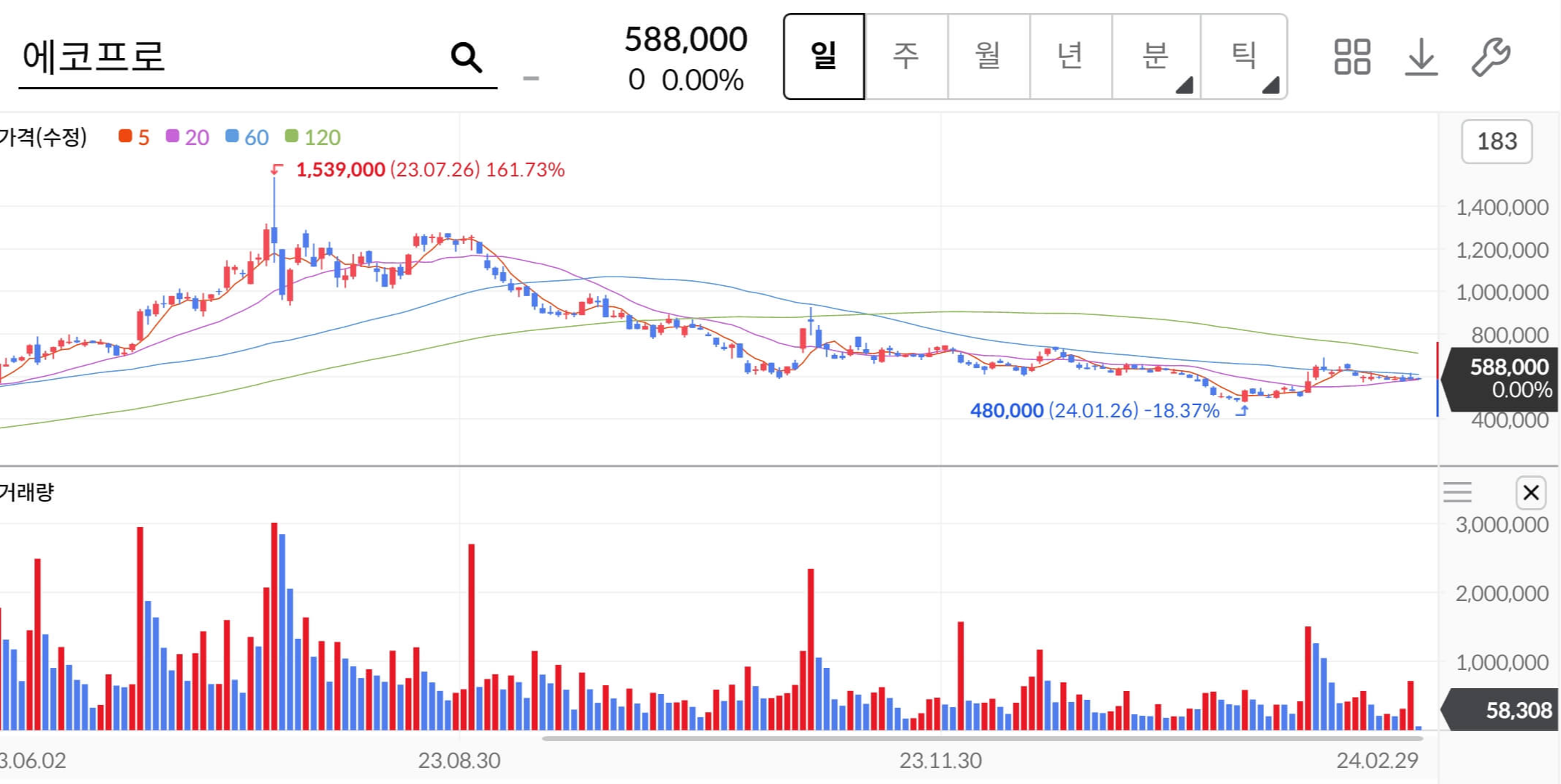
Task: Switch to the 주 weekly tab
Action: pos(906,57)
